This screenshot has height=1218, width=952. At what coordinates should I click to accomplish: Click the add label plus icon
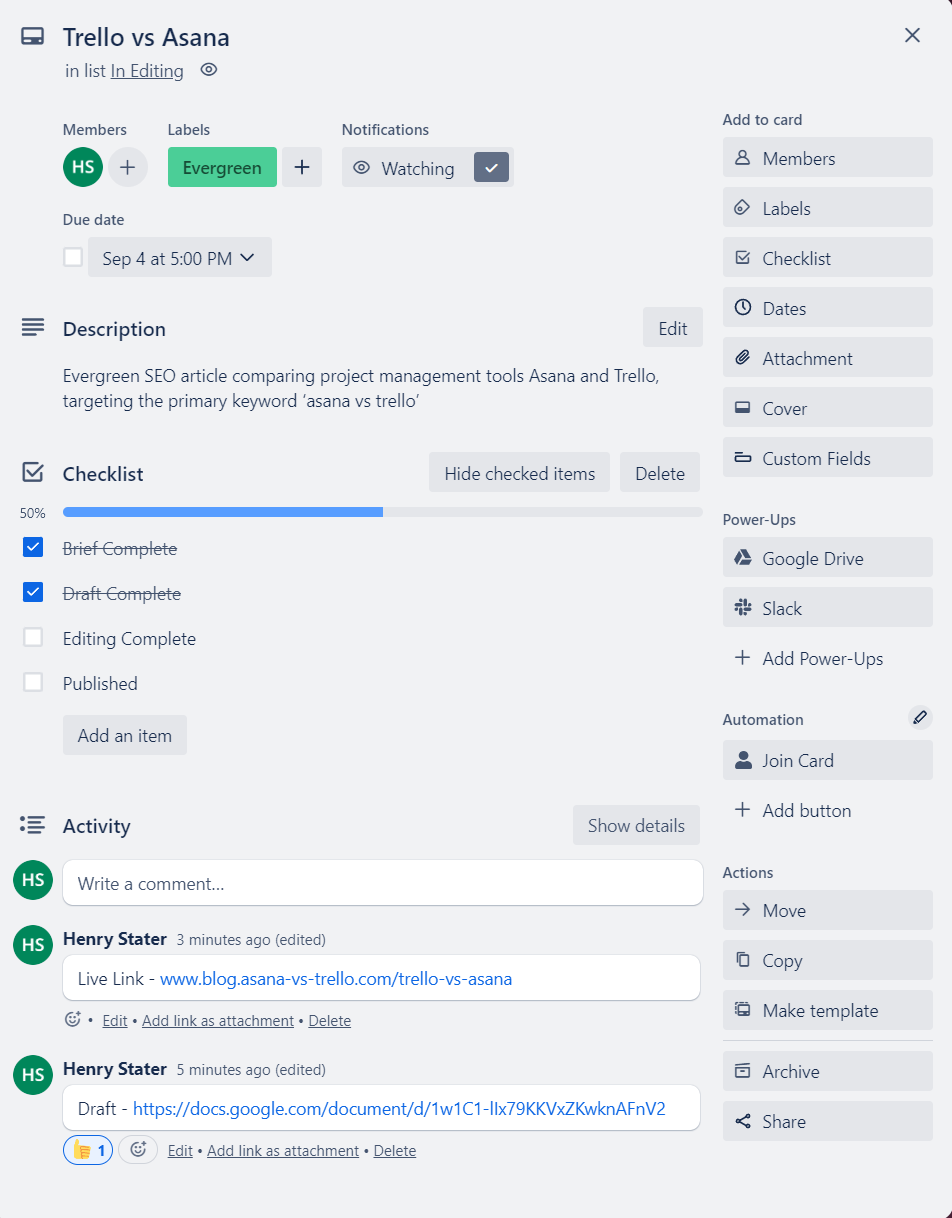(x=302, y=168)
